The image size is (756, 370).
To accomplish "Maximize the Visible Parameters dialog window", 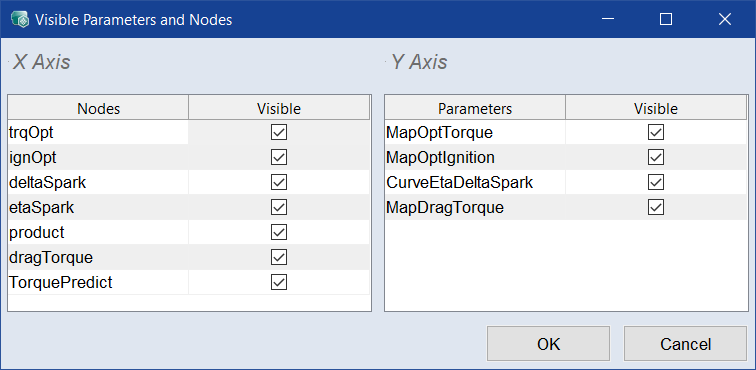I will (666, 19).
